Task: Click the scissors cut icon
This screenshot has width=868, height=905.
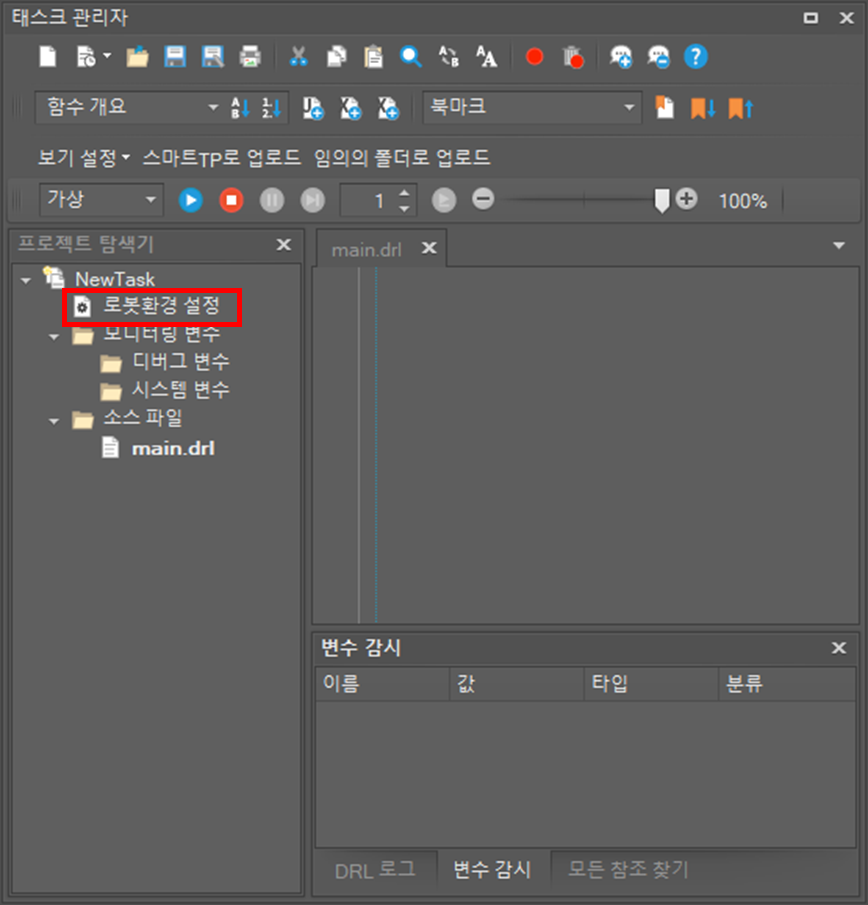Action: 298,57
